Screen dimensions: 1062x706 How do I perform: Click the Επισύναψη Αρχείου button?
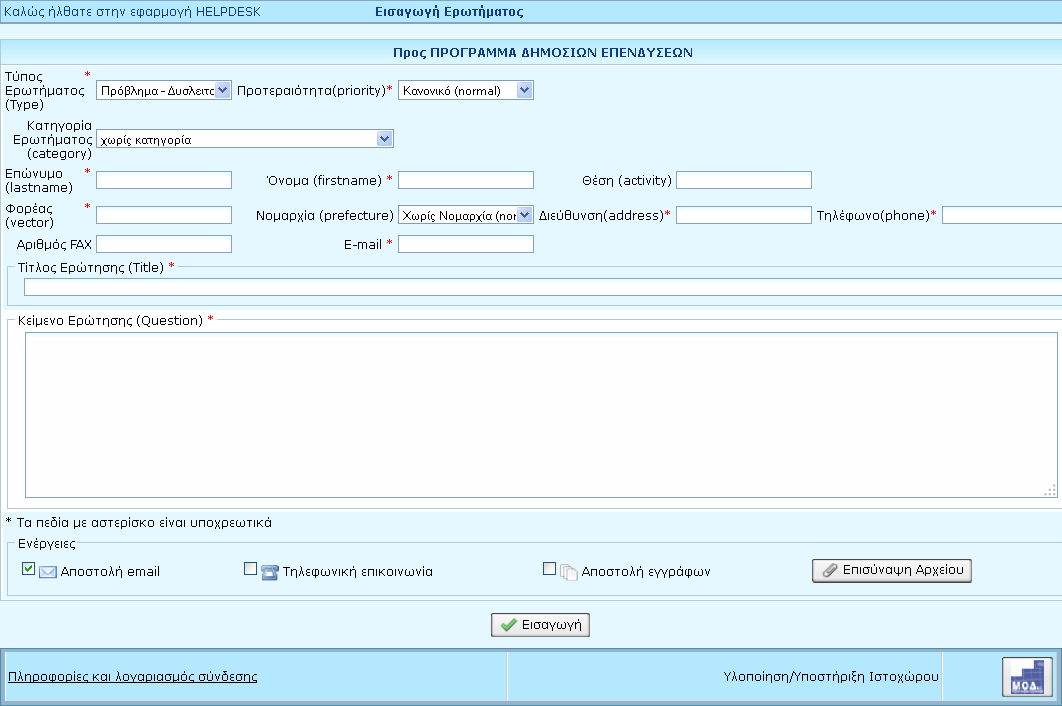(x=892, y=570)
